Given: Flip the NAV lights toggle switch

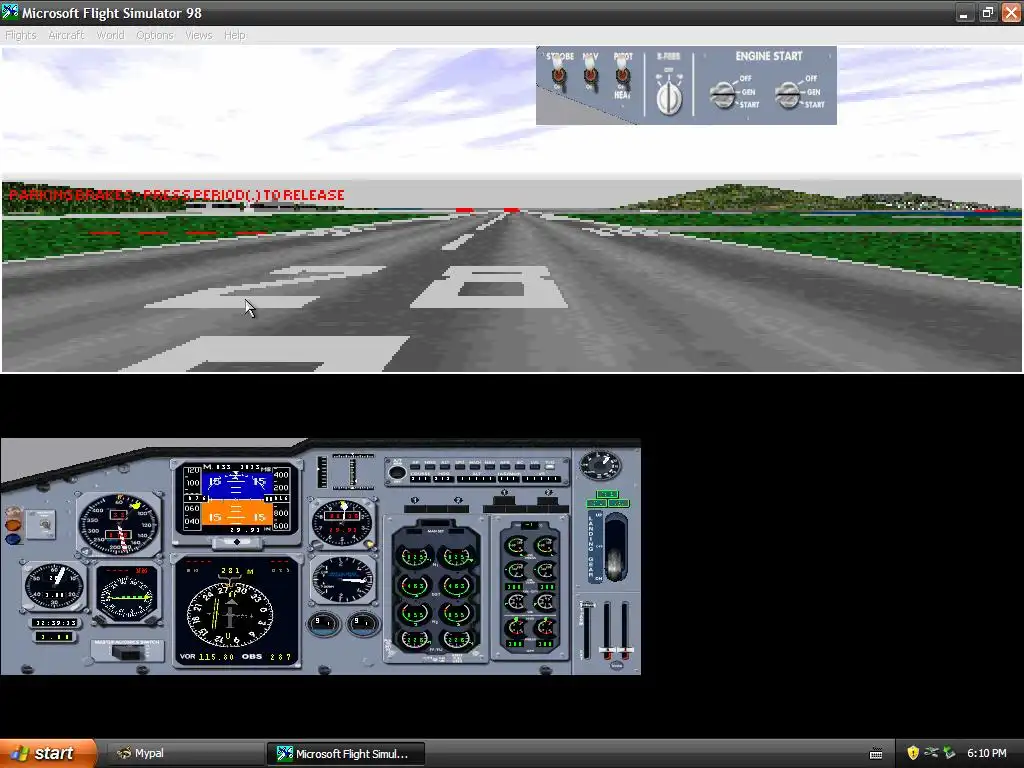Looking at the screenshot, I should point(591,76).
